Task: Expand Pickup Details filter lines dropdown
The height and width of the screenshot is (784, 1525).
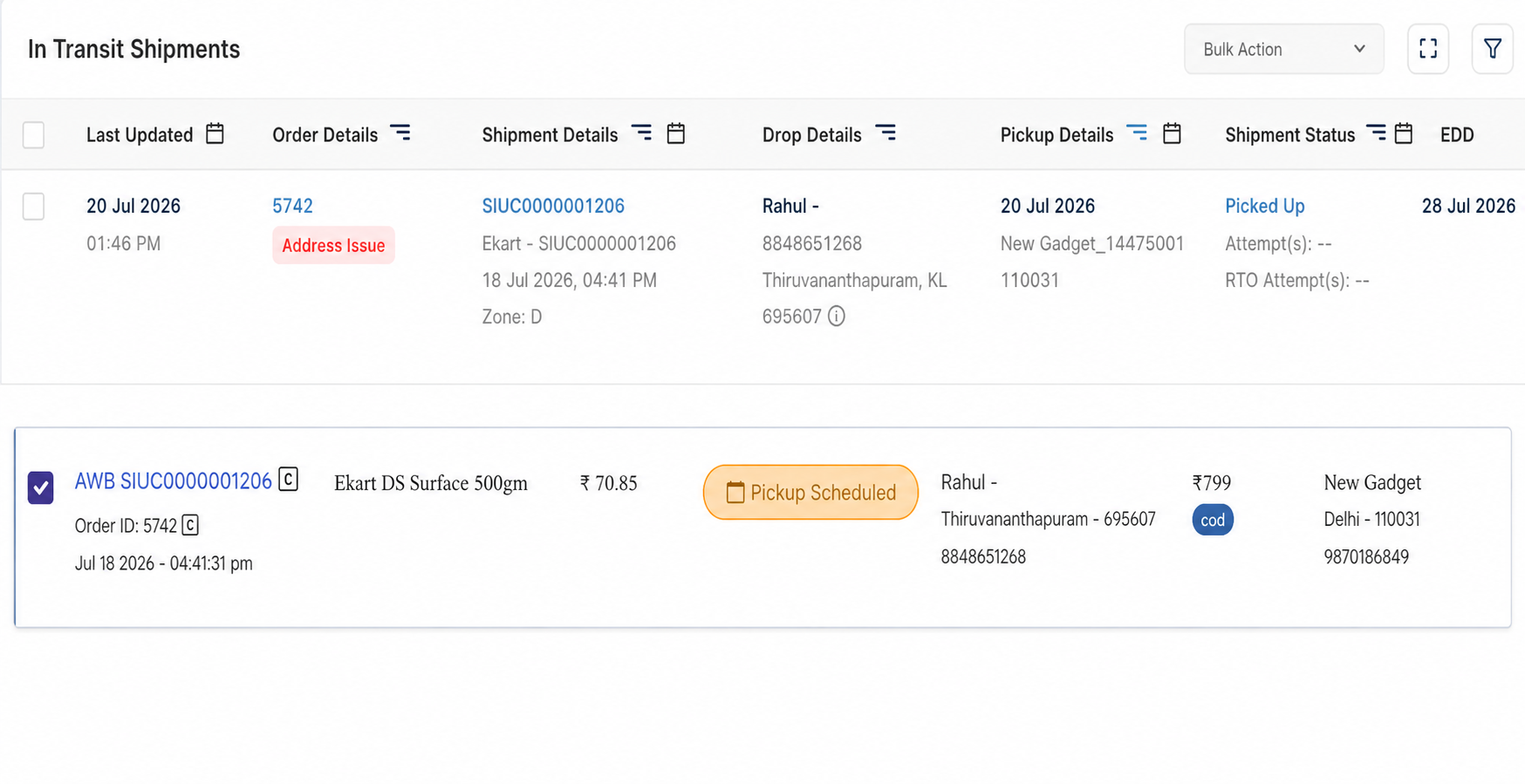Action: 1137,133
